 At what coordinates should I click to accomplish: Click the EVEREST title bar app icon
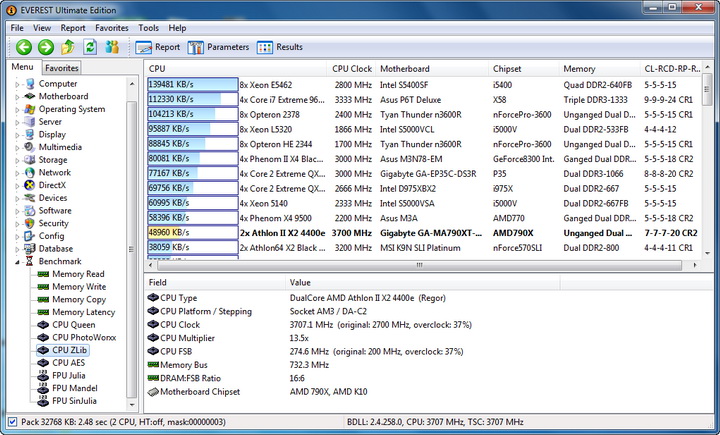11,10
